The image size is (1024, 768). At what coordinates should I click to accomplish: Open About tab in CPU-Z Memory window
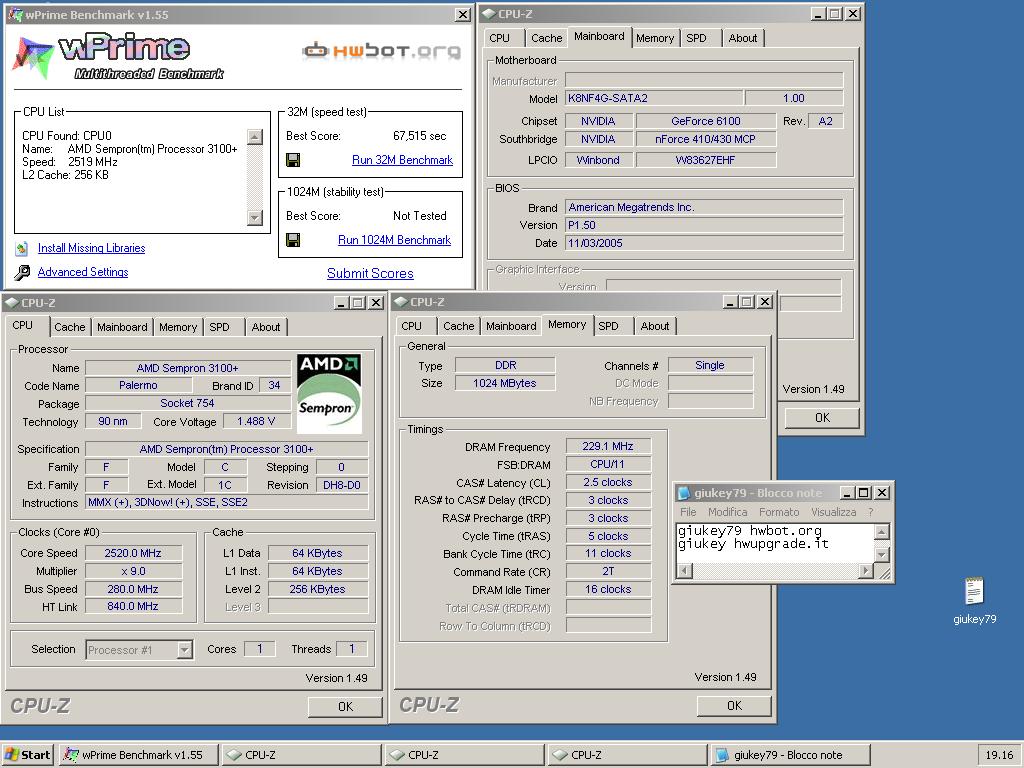point(655,326)
